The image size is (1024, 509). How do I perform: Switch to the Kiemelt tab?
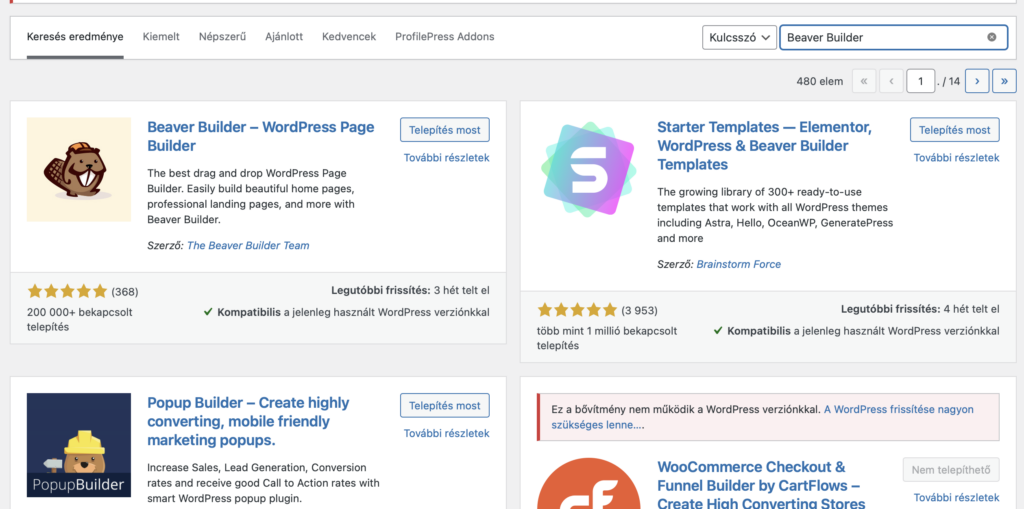tap(161, 37)
